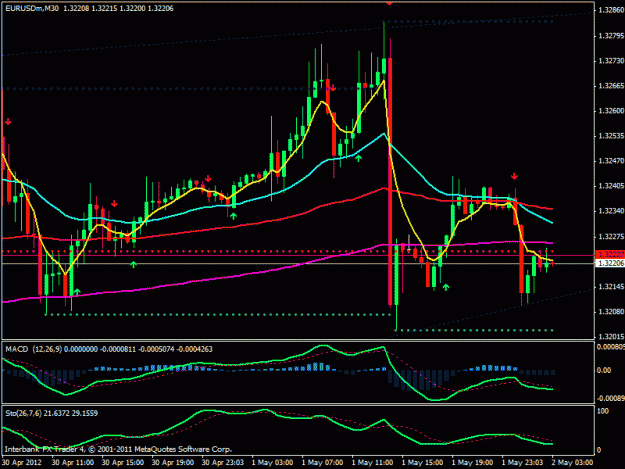
Task: Click the 1 May 07:00 time label
Action: click(322, 463)
